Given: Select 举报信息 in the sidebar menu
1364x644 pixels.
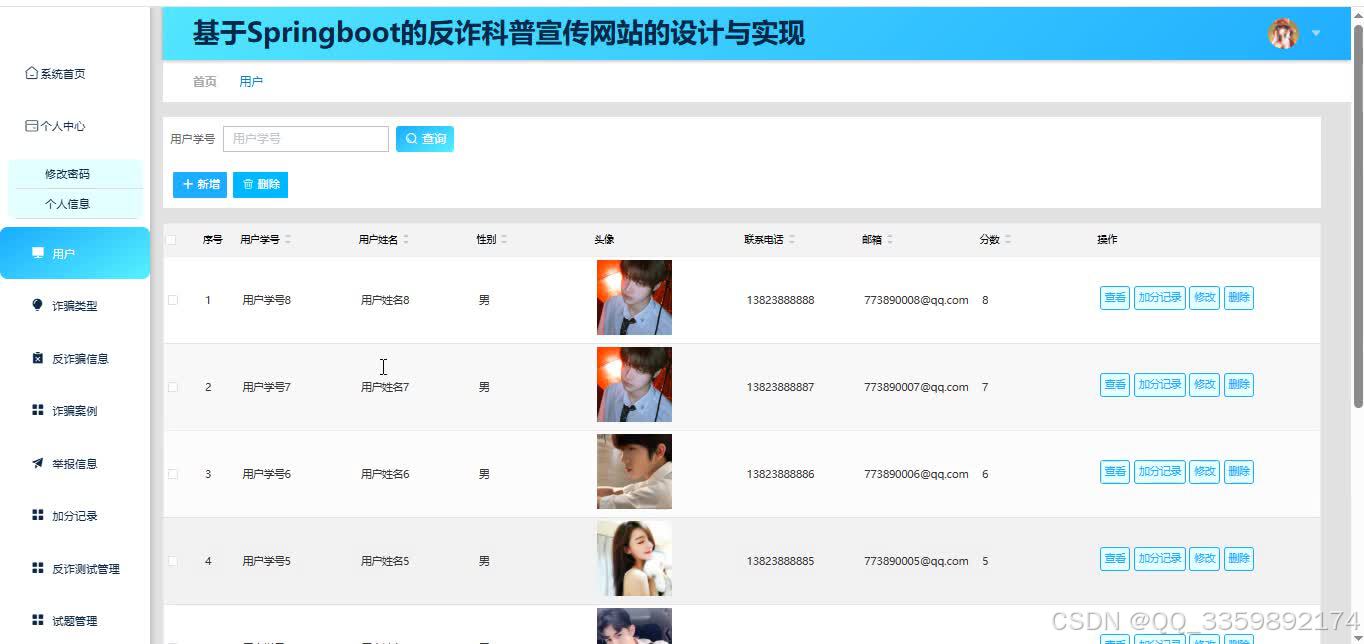Looking at the screenshot, I should pos(75,463).
